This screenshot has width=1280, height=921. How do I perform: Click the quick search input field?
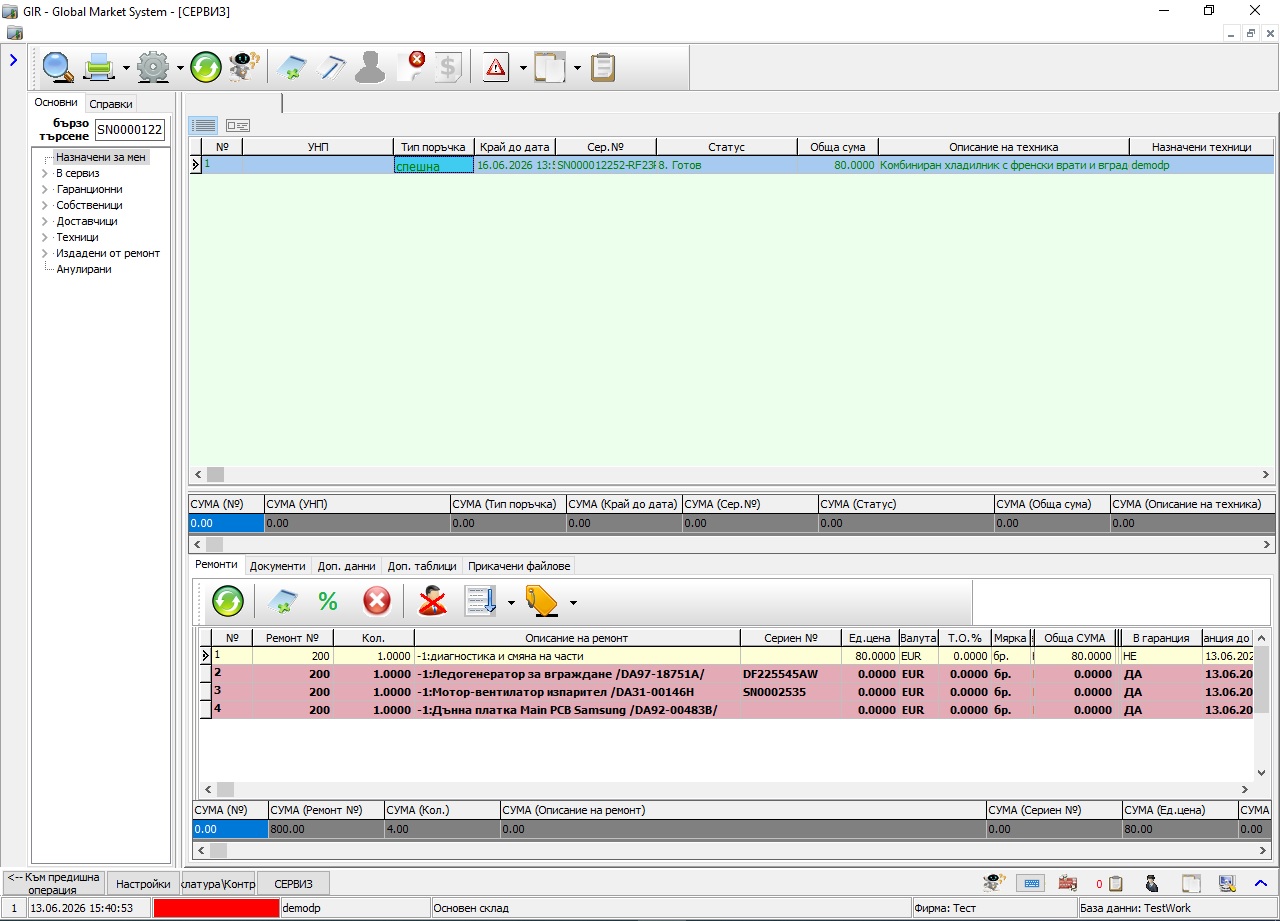click(130, 130)
